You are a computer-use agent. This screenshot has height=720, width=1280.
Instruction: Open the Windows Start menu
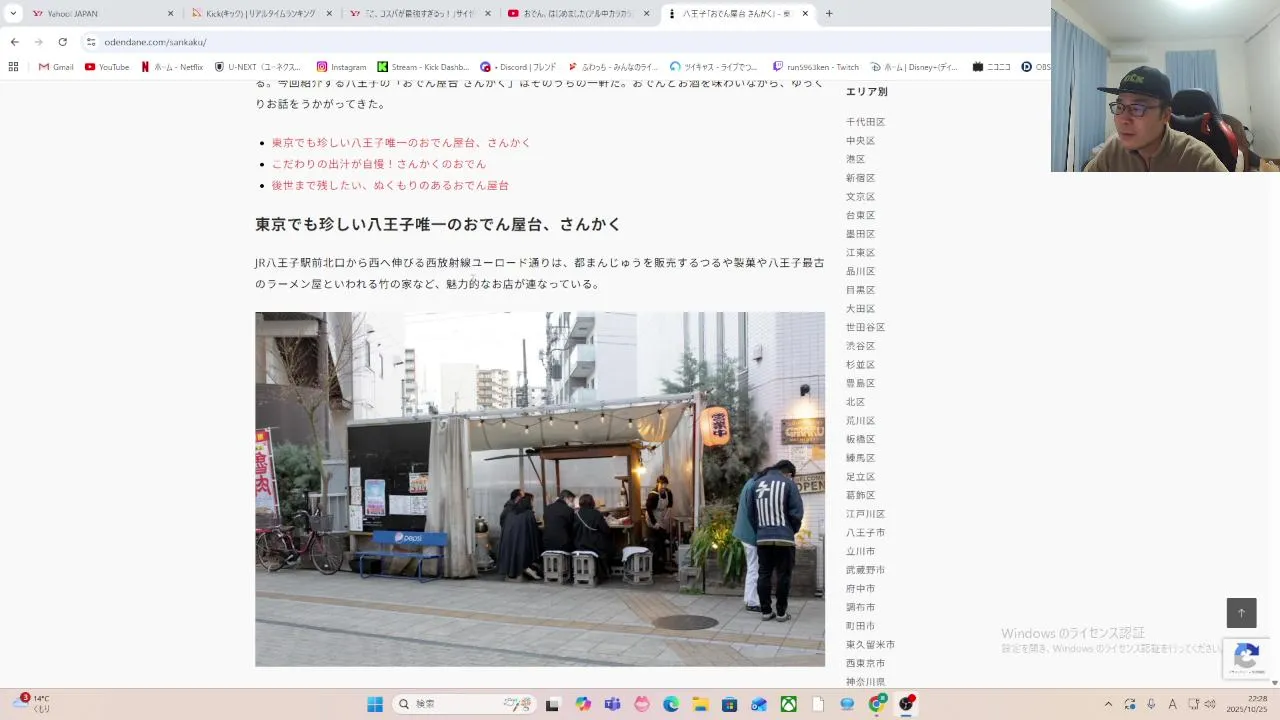375,704
